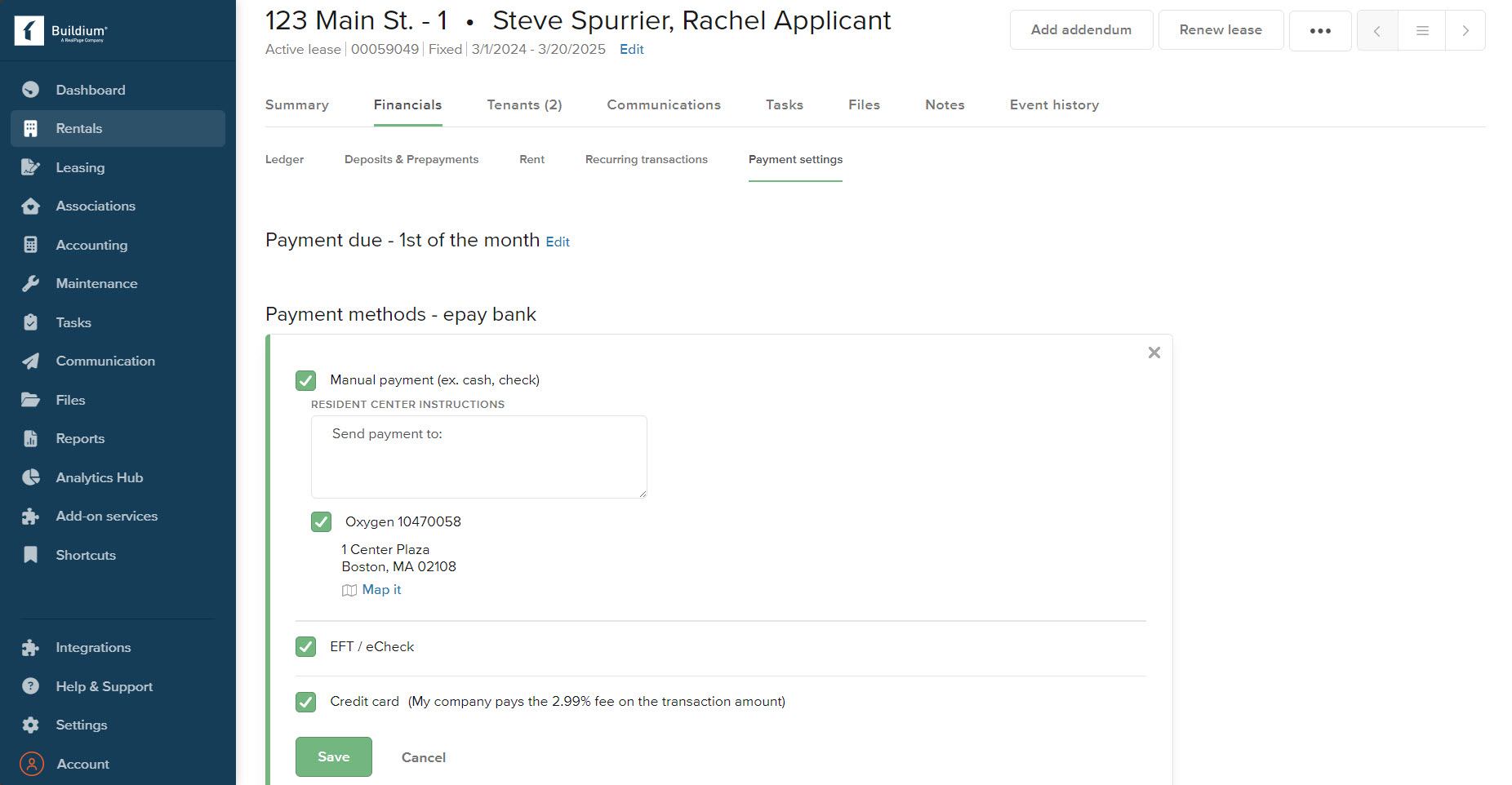Switch to the Tenants (2) tab

tap(524, 104)
